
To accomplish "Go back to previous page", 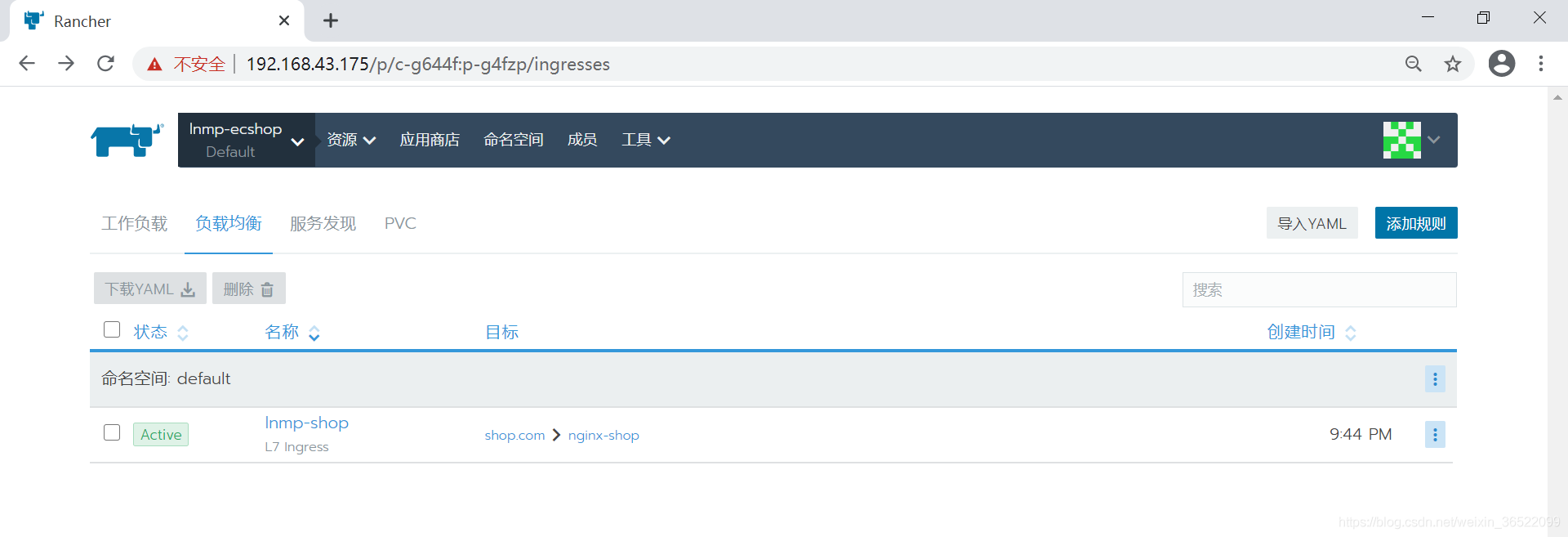I will click(x=27, y=64).
